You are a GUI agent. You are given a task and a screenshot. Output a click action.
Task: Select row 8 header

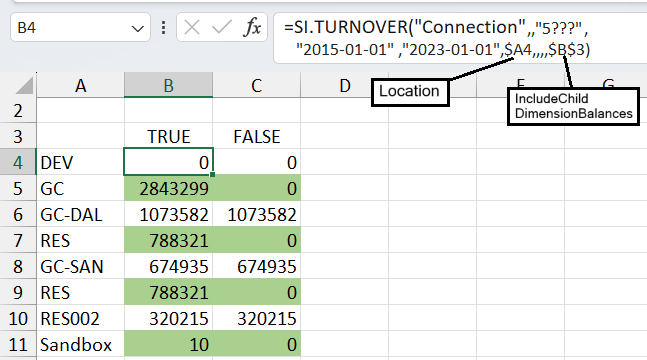coord(18,266)
